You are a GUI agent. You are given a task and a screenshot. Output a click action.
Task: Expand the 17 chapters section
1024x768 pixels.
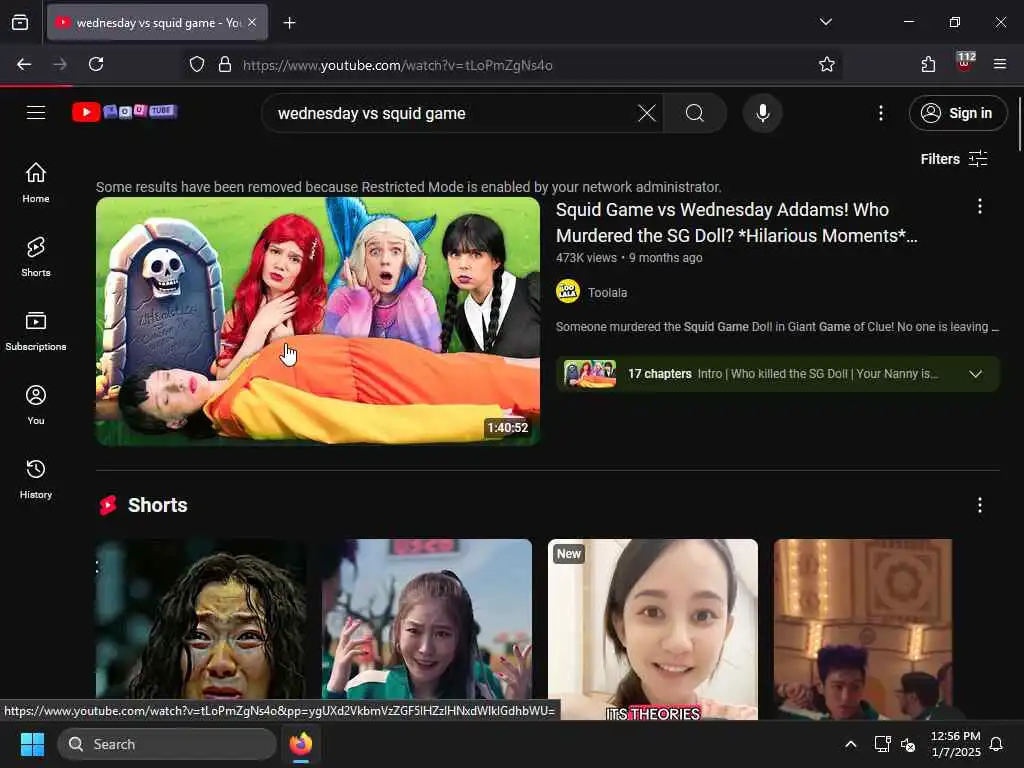(778, 374)
